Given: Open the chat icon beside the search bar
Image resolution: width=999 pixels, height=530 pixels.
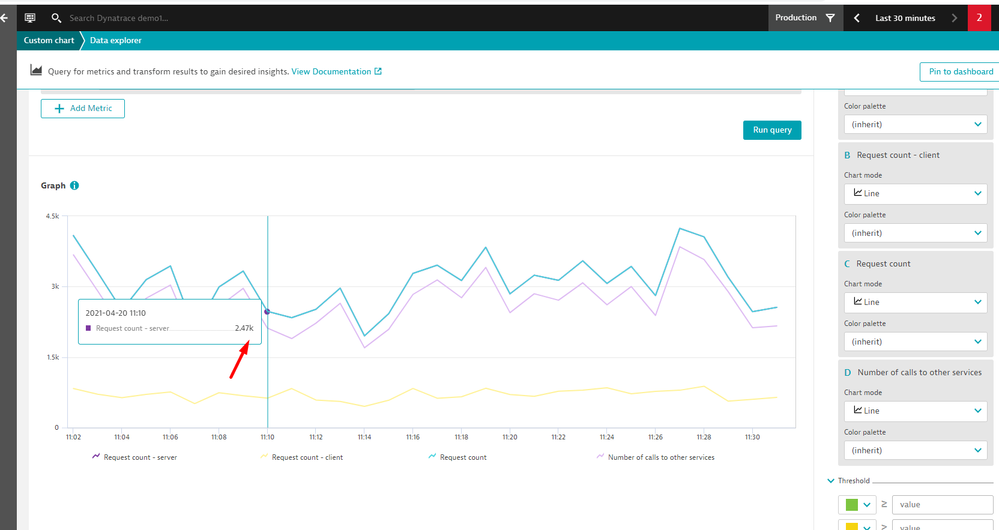Looking at the screenshot, I should pos(30,18).
